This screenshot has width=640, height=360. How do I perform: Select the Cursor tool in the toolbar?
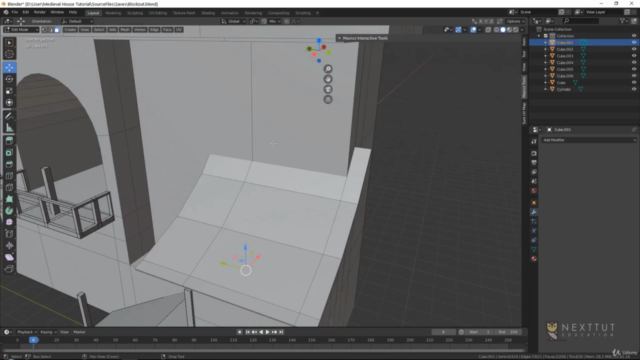click(x=9, y=54)
